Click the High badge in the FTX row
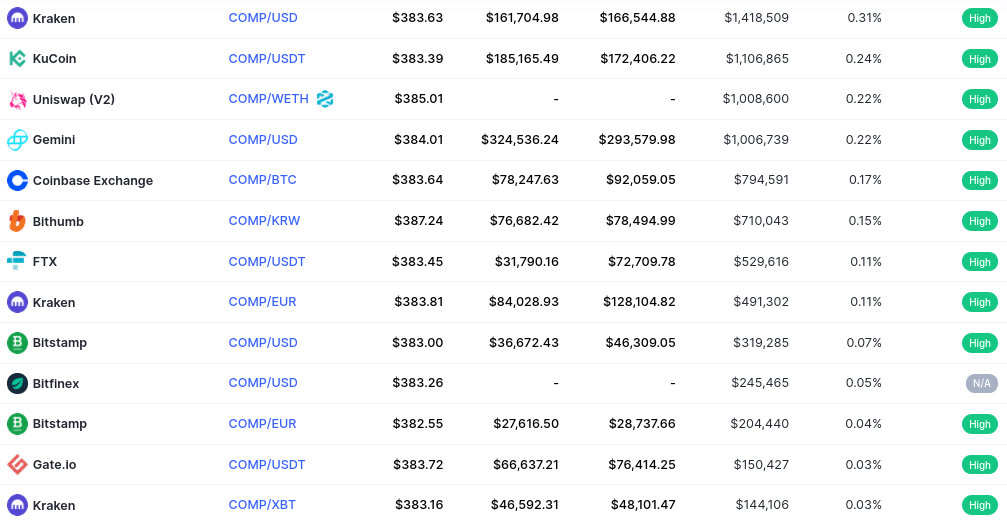This screenshot has height=525, width=1007. coord(979,262)
